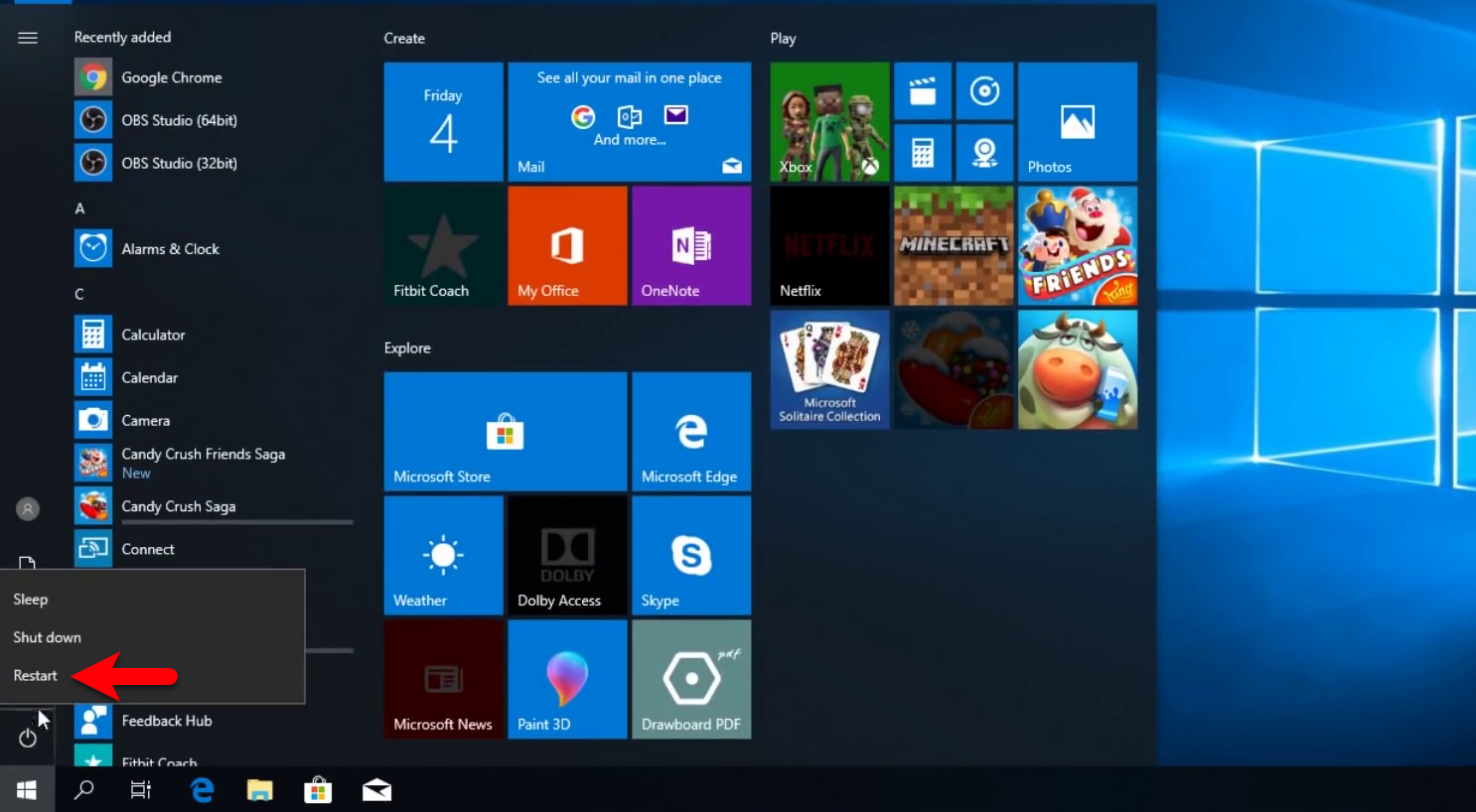Screen dimensions: 1476x812
Task: Open the Fitbit Coach tile
Action: (443, 246)
